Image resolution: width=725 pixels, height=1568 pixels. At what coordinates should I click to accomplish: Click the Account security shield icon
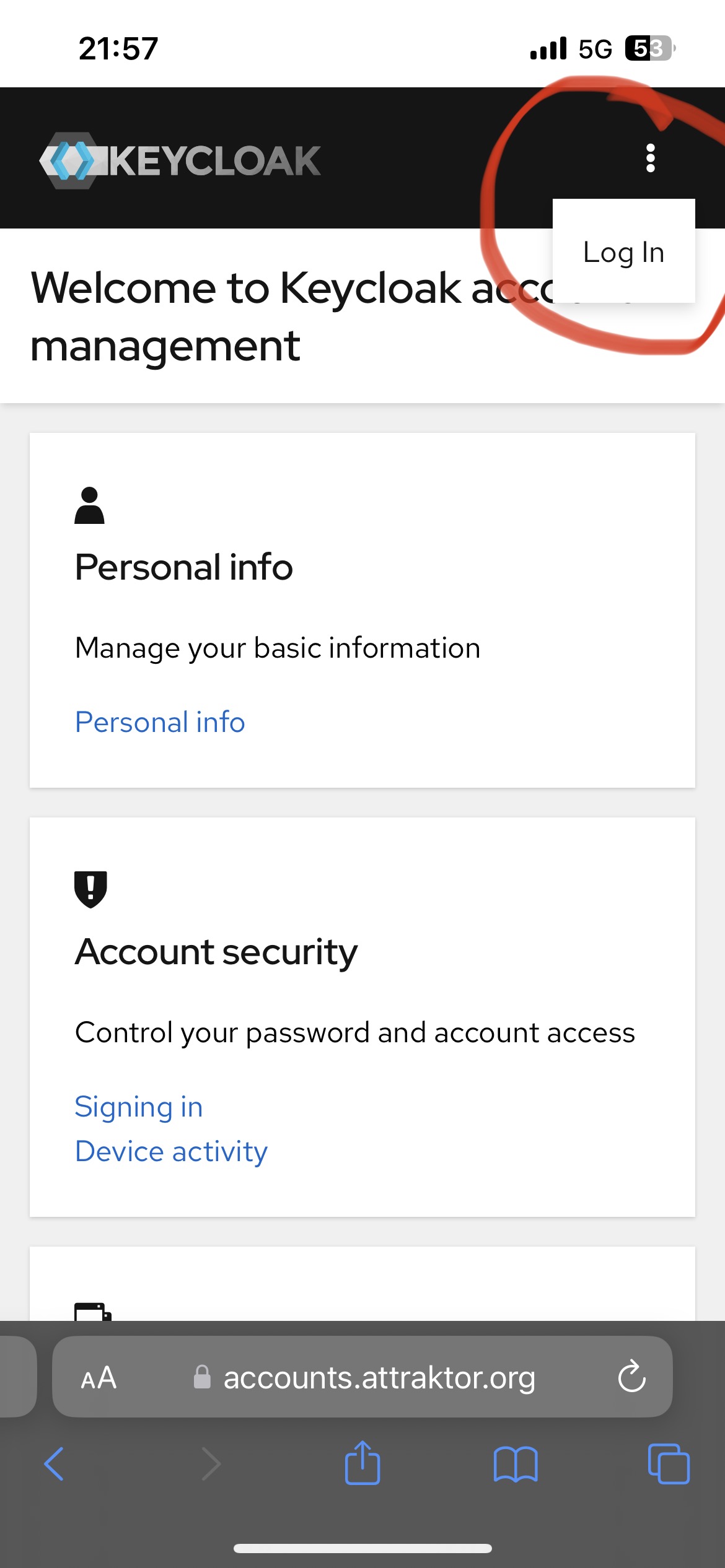(x=90, y=889)
